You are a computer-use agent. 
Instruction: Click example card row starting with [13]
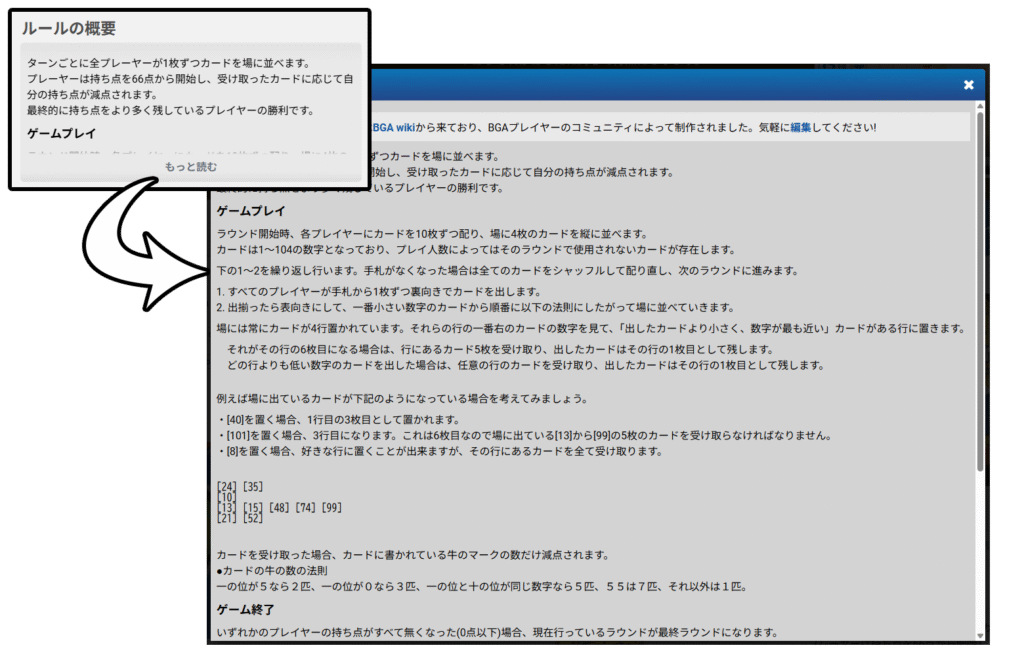click(279, 507)
